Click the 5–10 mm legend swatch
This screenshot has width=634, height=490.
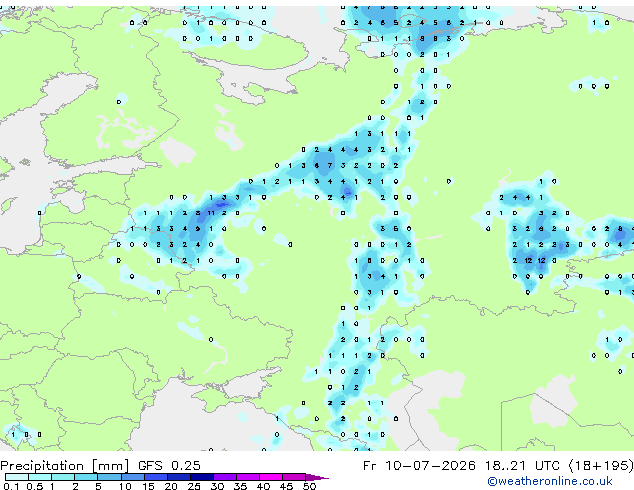click(109, 477)
